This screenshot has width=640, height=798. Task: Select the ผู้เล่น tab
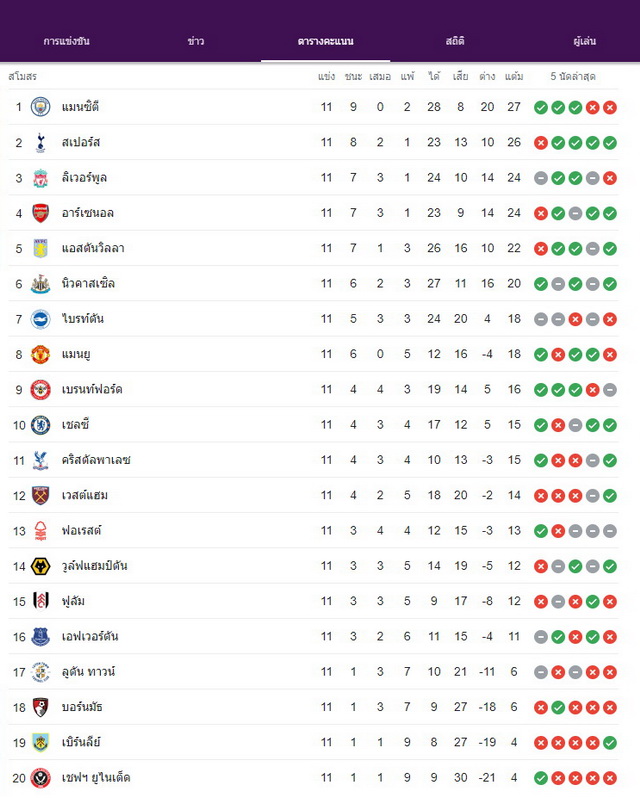(x=584, y=41)
